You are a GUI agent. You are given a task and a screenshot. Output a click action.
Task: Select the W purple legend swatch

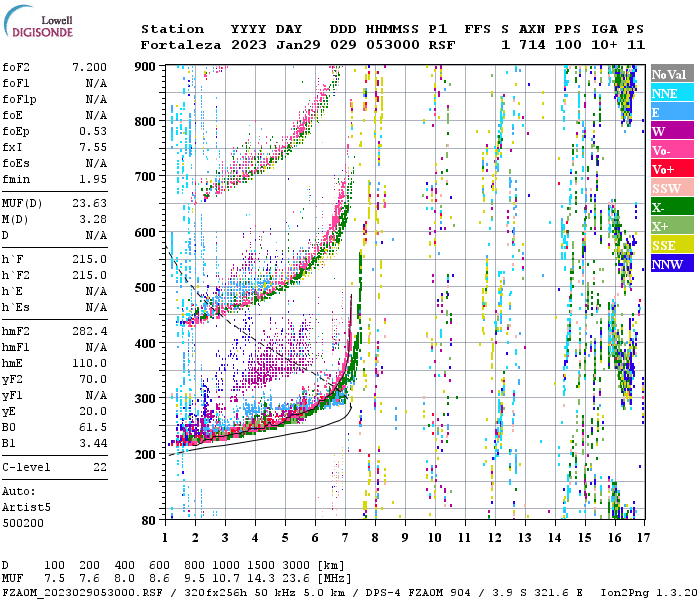(x=672, y=131)
